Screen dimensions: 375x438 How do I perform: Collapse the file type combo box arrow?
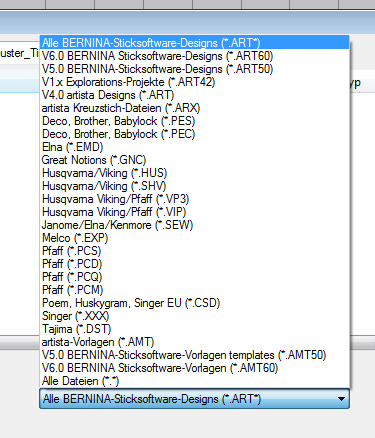pos(341,399)
